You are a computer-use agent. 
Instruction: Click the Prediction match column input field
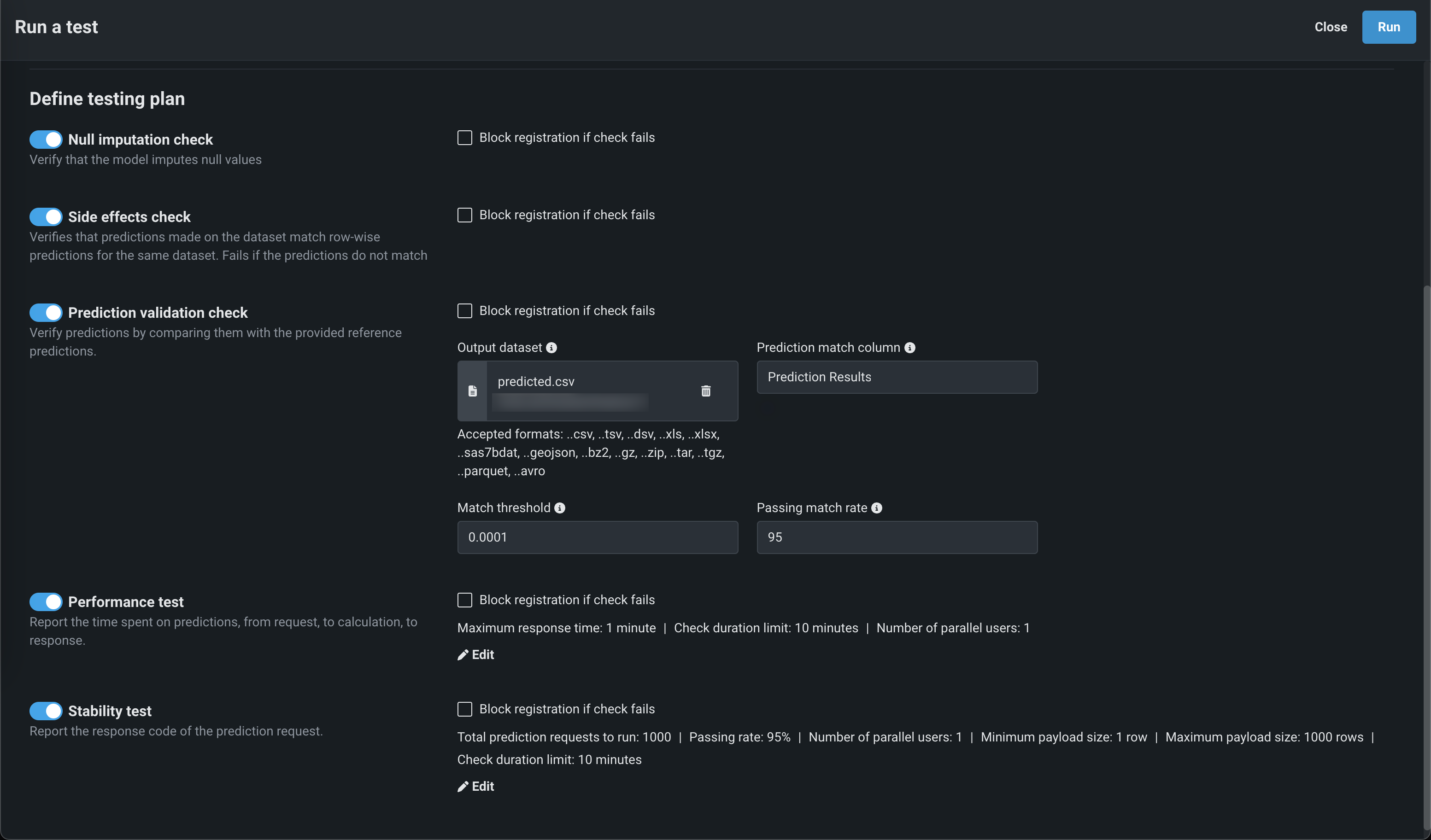point(897,378)
